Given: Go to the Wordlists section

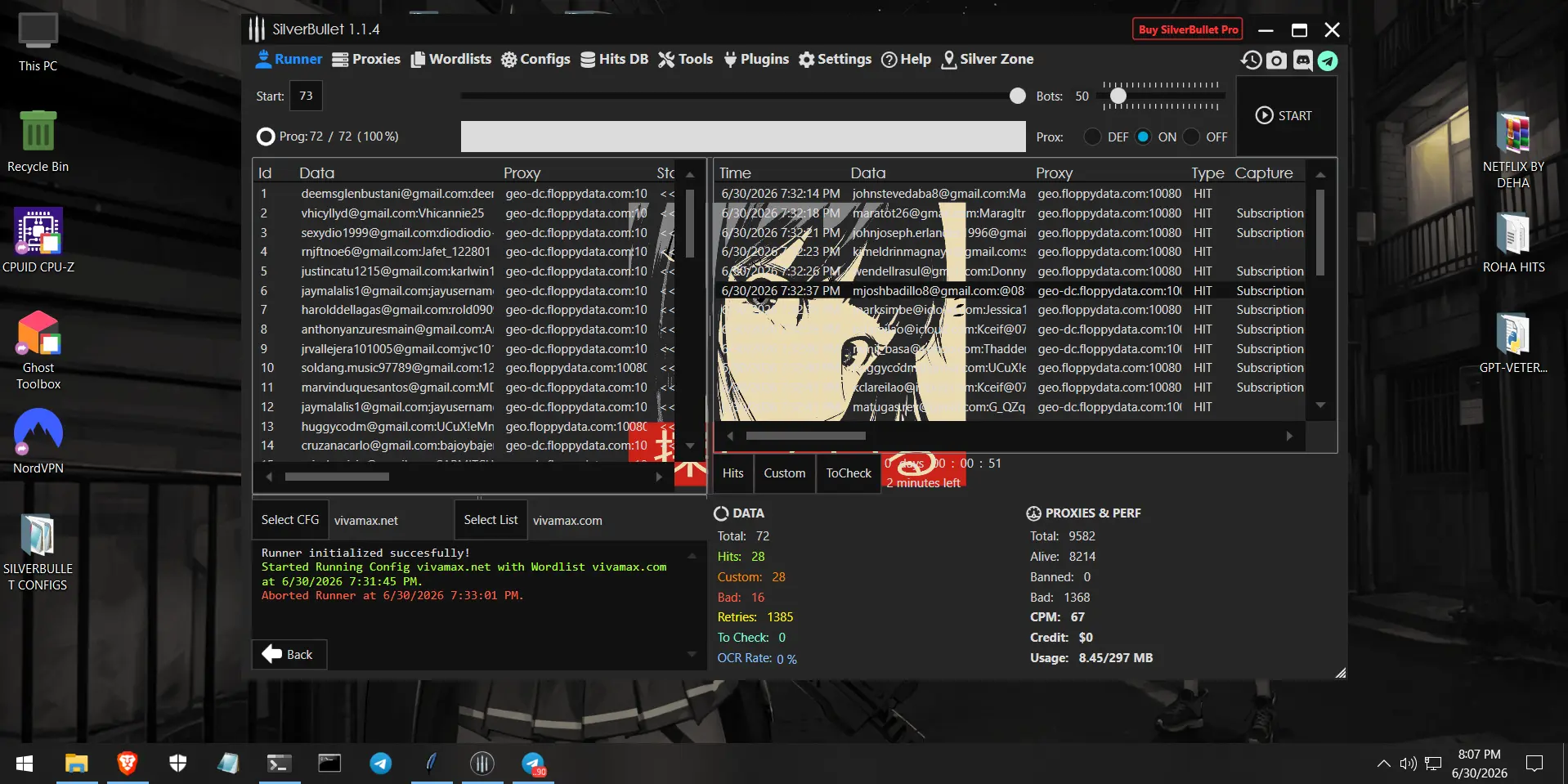Looking at the screenshot, I should (450, 59).
